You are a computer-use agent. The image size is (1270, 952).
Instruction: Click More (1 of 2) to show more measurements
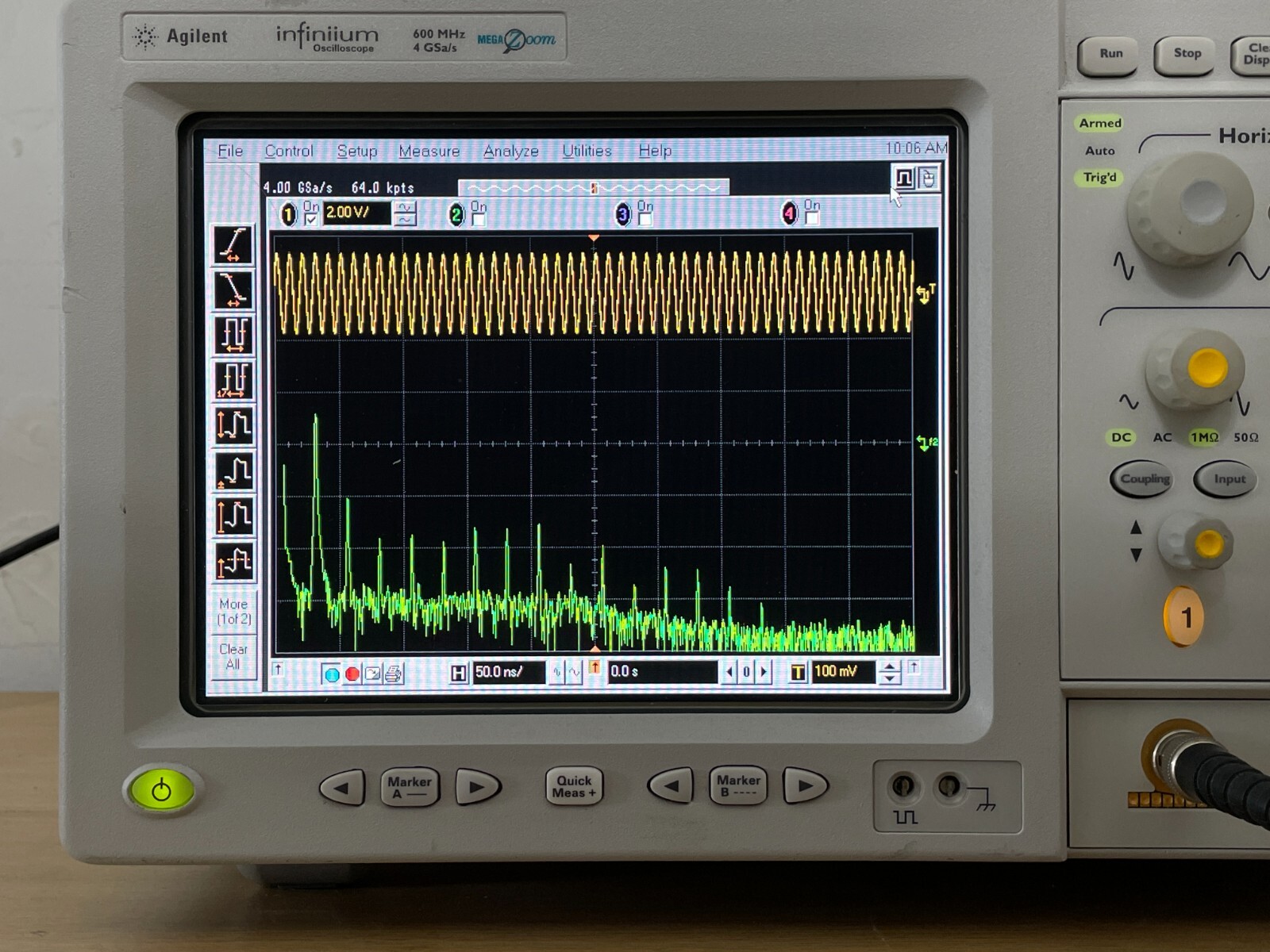[x=233, y=612]
